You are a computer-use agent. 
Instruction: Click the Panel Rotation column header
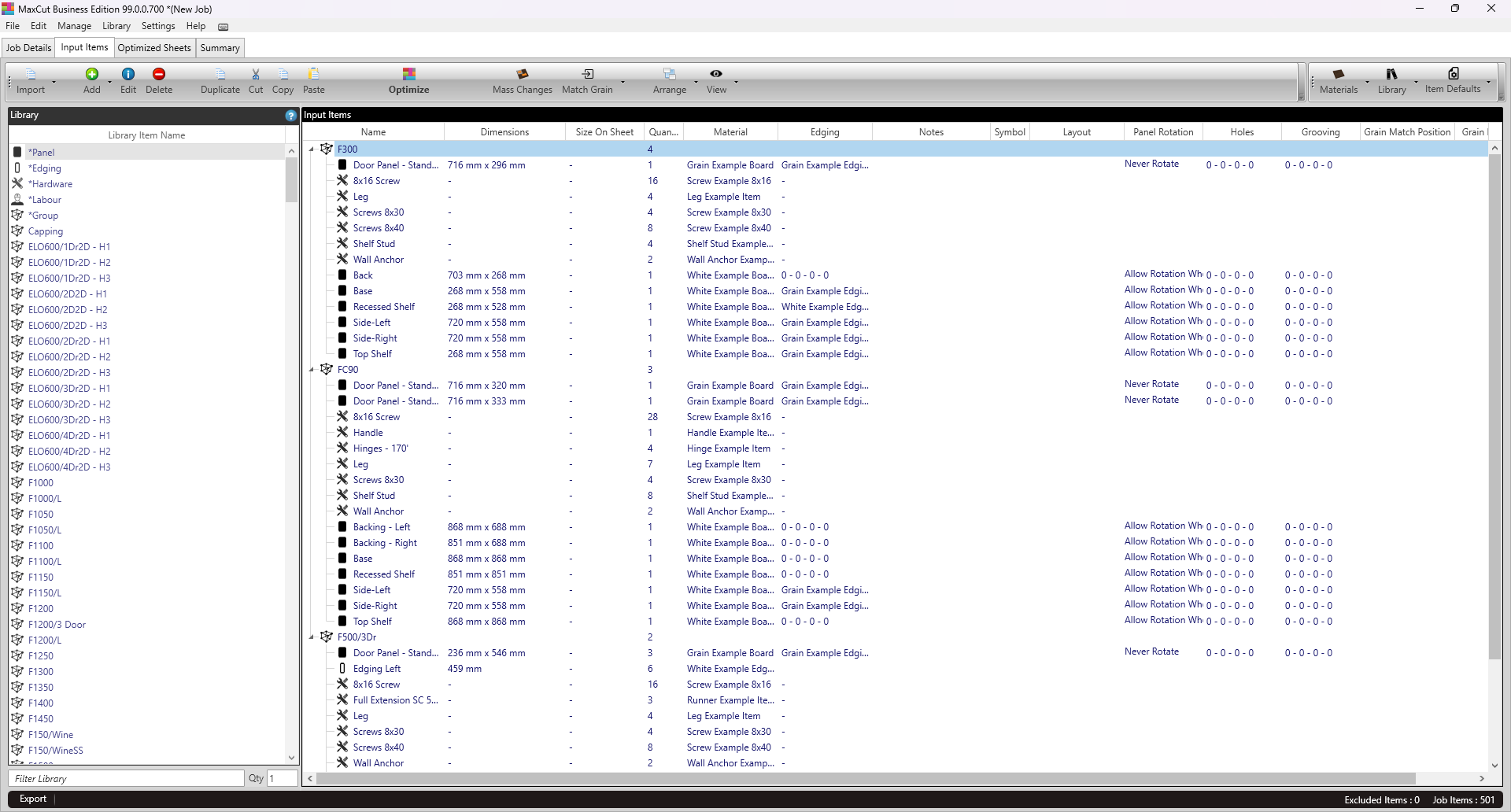pos(1163,132)
